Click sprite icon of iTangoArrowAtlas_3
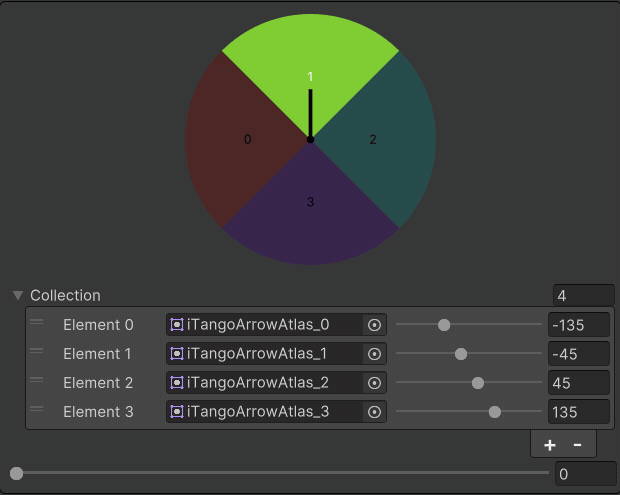 (177, 412)
